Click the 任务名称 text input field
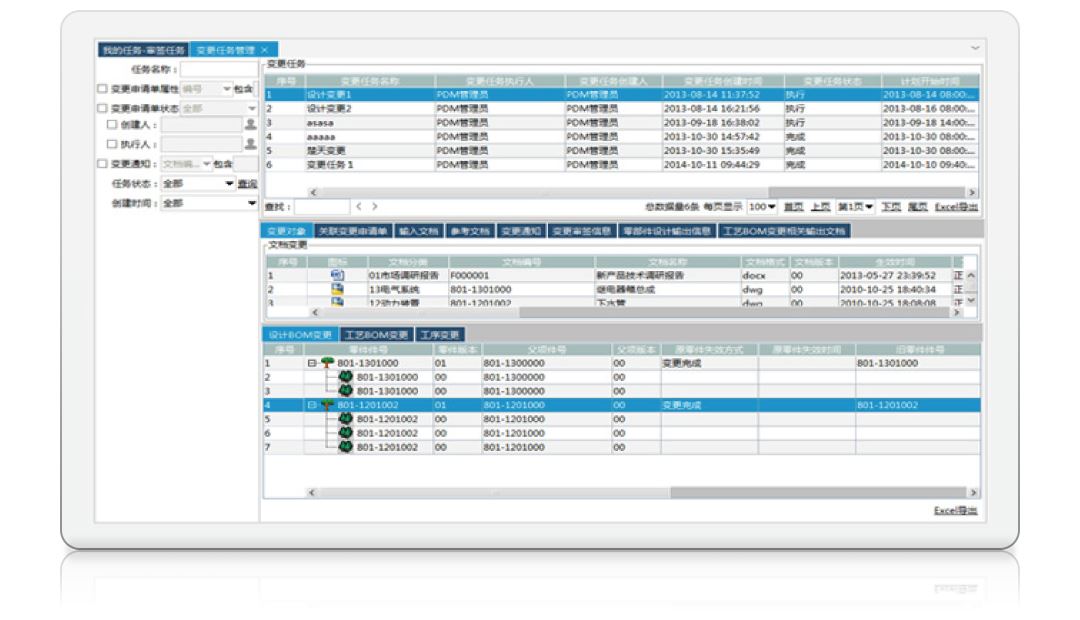The image size is (1080, 620). [x=216, y=70]
